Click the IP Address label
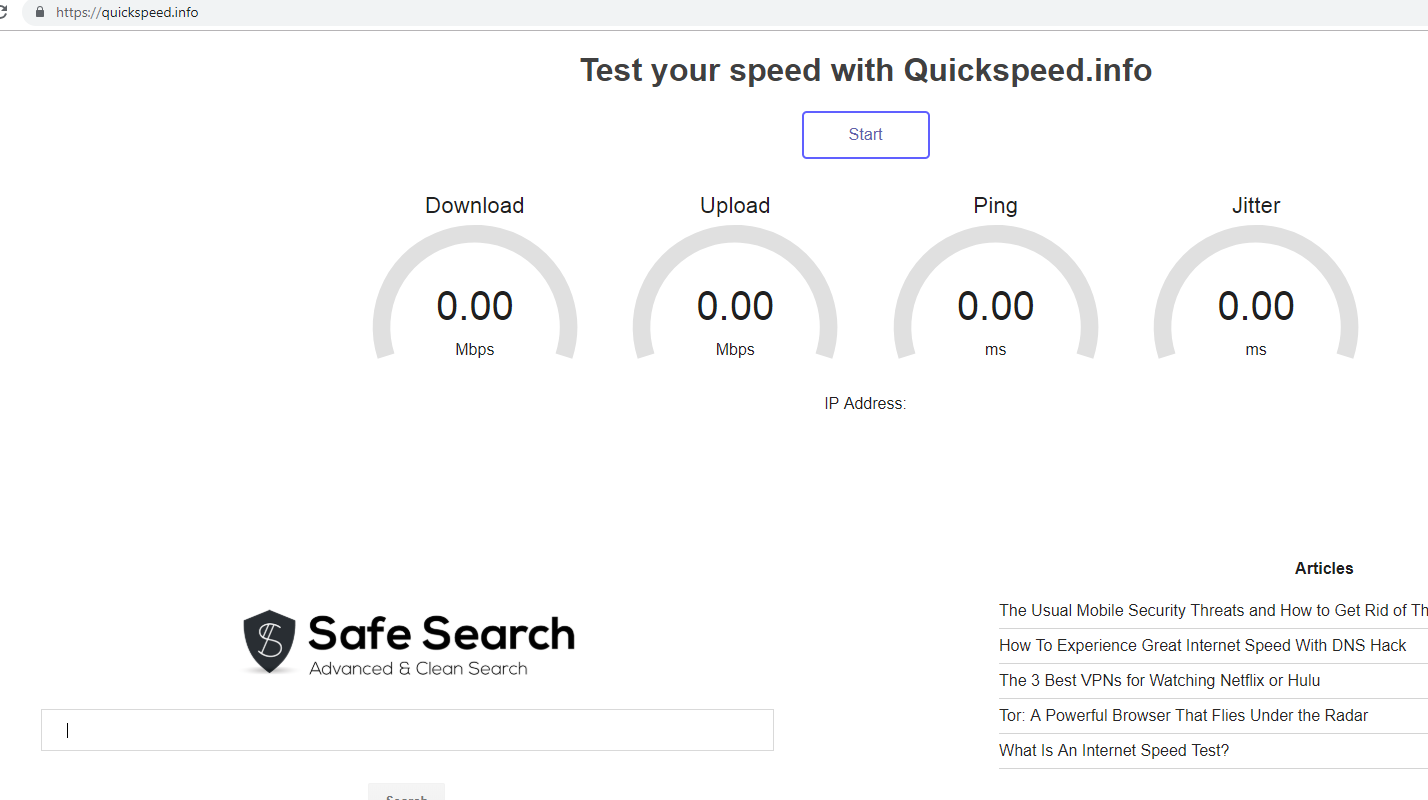 (865, 404)
